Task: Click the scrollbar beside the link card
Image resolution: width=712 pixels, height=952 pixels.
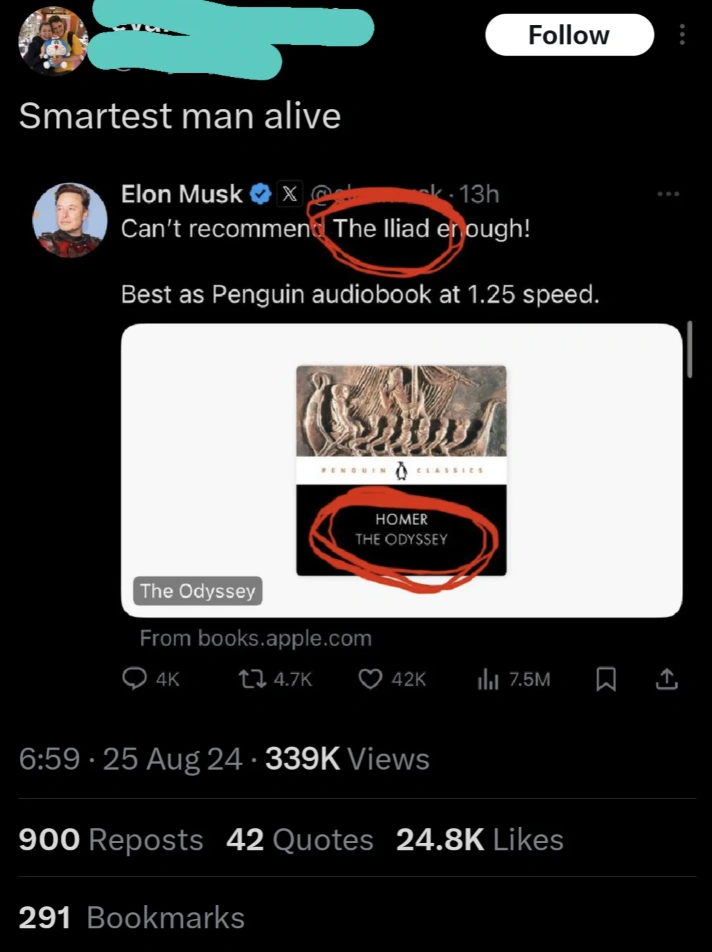Action: coord(690,350)
